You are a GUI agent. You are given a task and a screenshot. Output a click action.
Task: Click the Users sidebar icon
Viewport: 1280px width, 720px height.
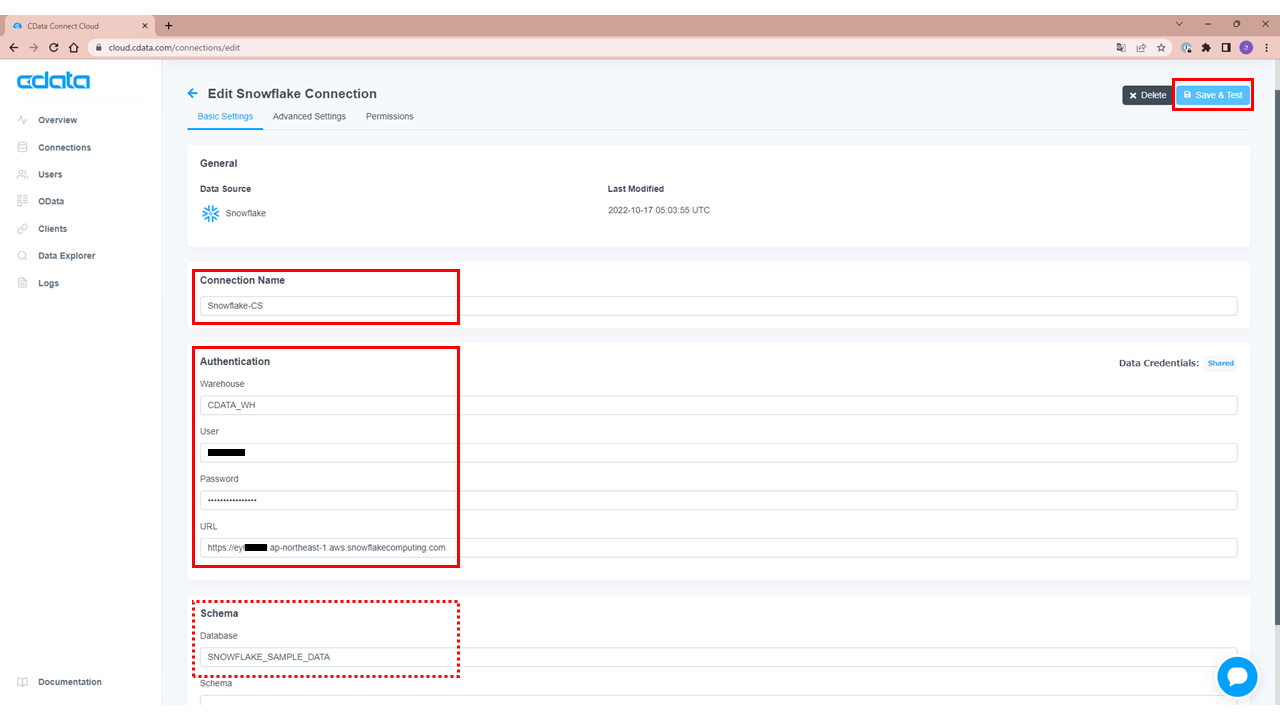(x=22, y=174)
